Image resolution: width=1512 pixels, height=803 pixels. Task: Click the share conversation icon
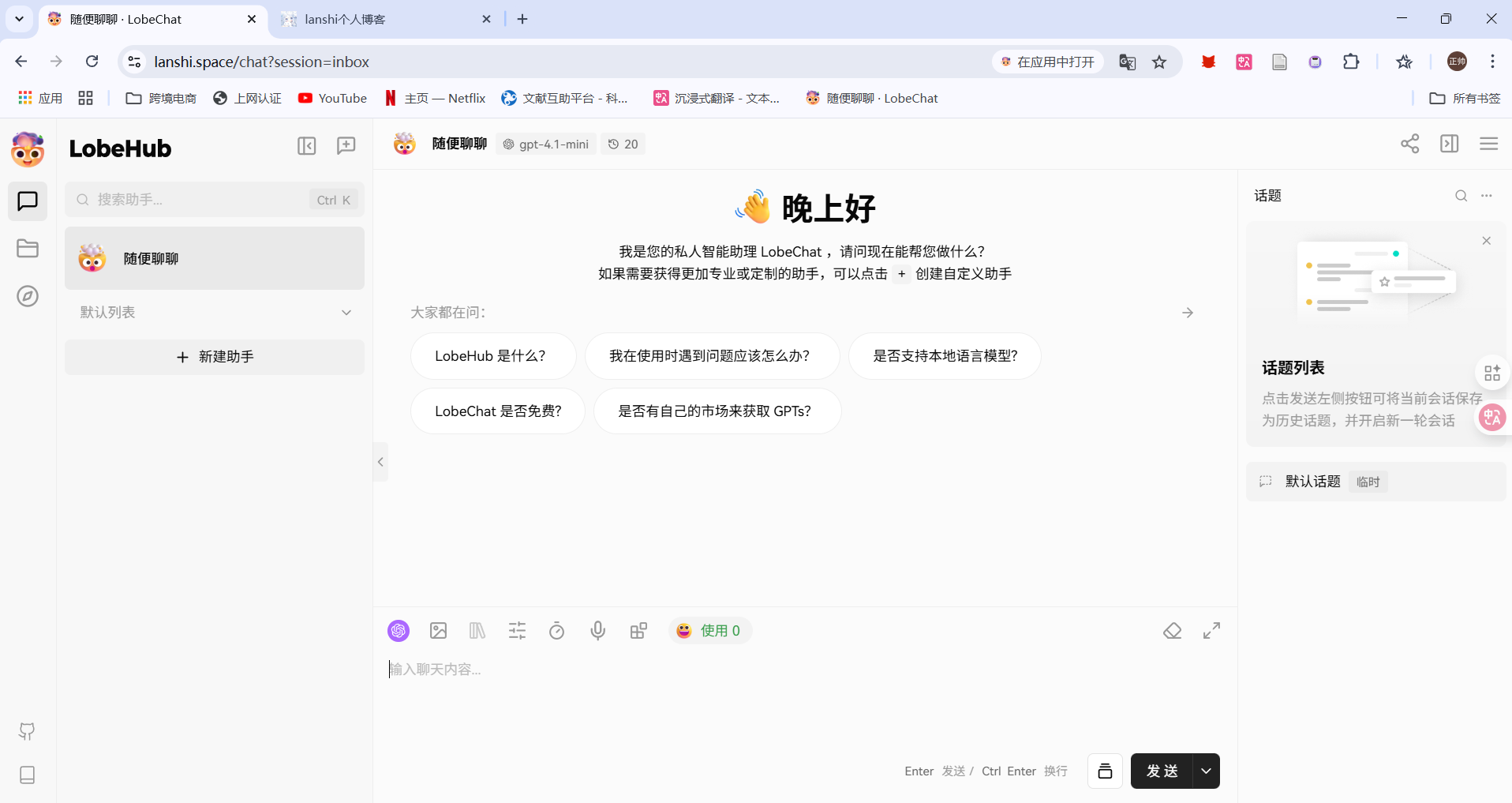1409,144
